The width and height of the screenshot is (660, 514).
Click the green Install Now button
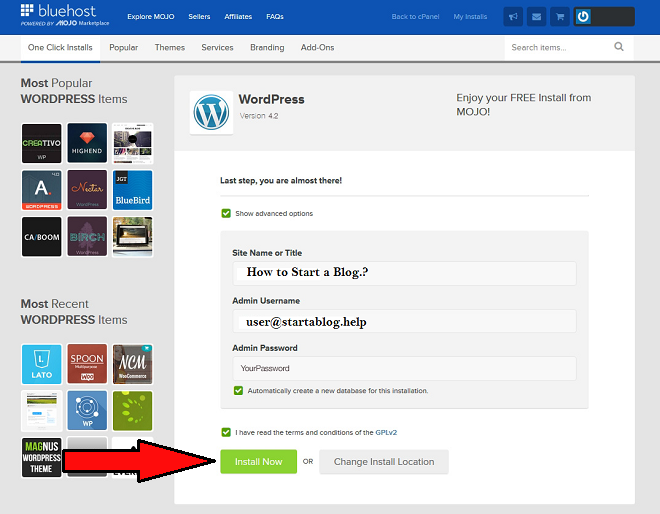click(258, 462)
